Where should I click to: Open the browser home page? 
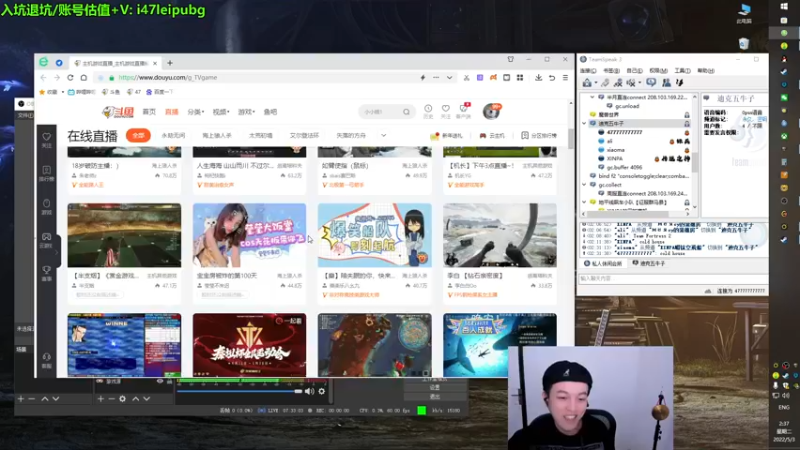click(x=84, y=78)
